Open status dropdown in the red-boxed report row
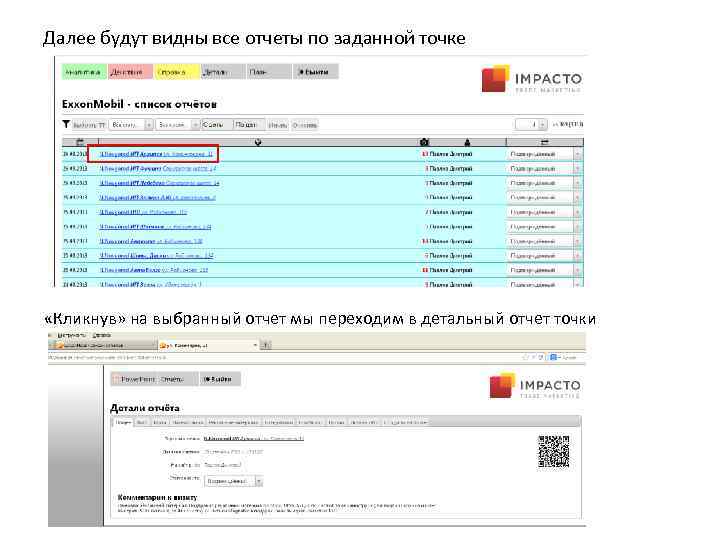720x540 pixels. [x=545, y=154]
